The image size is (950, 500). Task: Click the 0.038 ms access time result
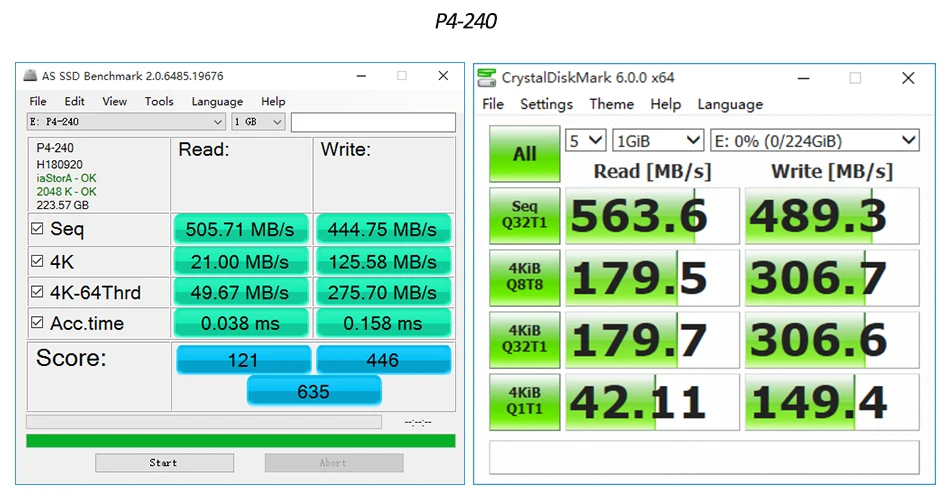pos(241,323)
